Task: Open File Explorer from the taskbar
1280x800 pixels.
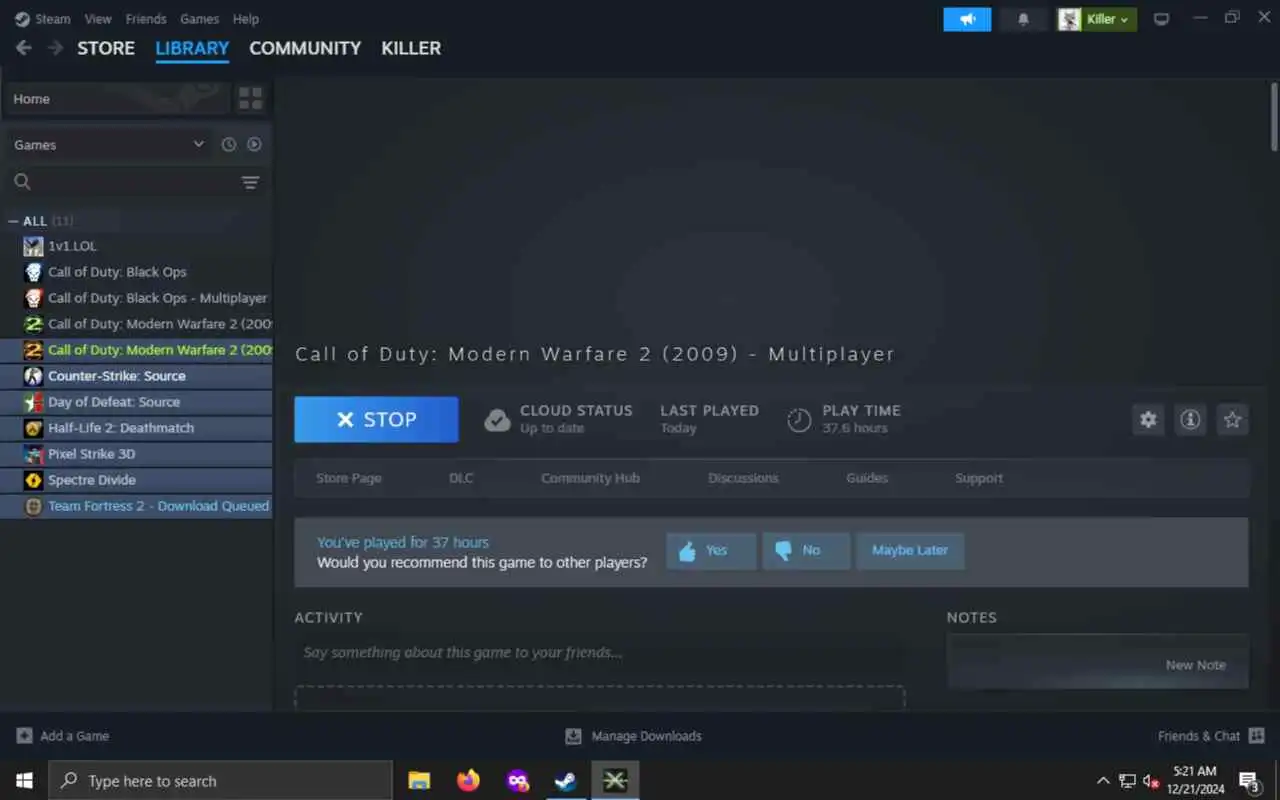Action: [x=419, y=780]
